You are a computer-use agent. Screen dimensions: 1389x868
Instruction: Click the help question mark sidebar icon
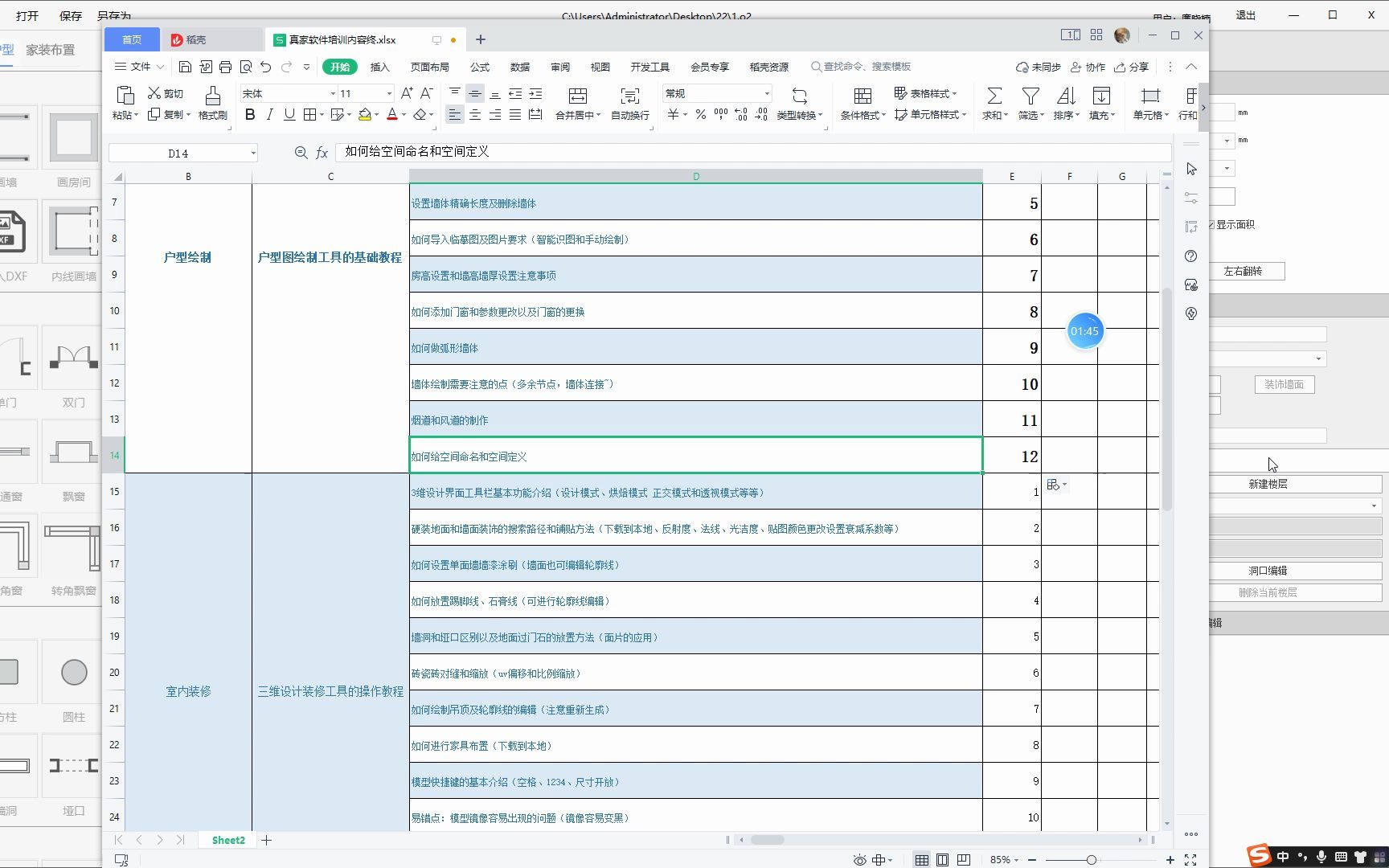1191,256
